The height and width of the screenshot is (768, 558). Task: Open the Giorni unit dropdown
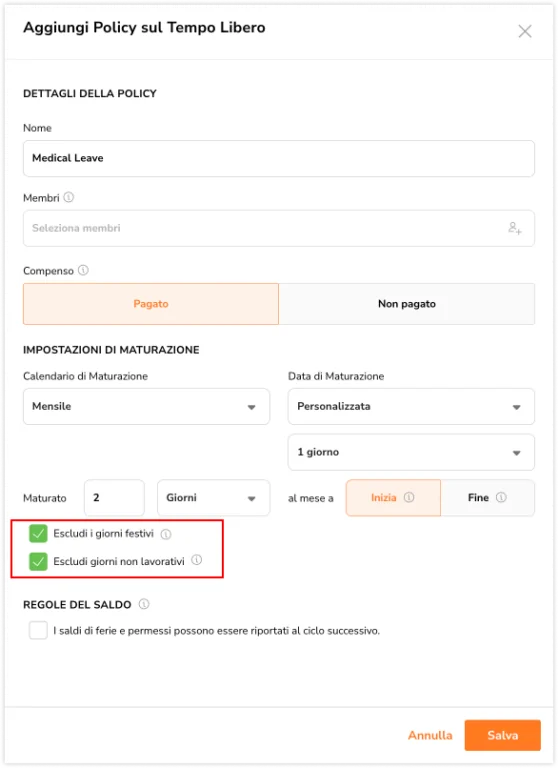click(213, 498)
